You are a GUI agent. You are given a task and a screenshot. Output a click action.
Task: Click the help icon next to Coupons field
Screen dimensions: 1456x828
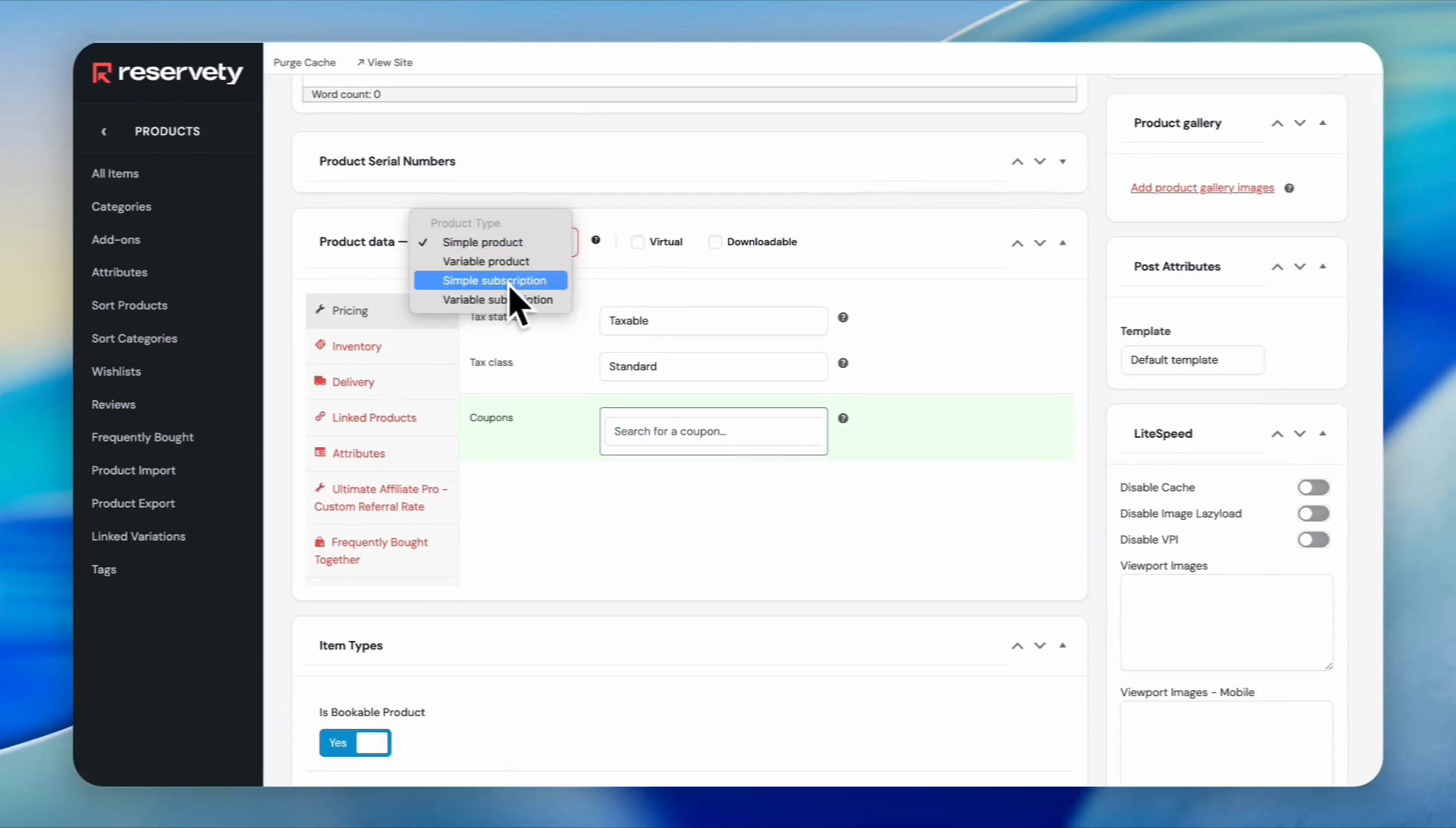[x=843, y=419]
